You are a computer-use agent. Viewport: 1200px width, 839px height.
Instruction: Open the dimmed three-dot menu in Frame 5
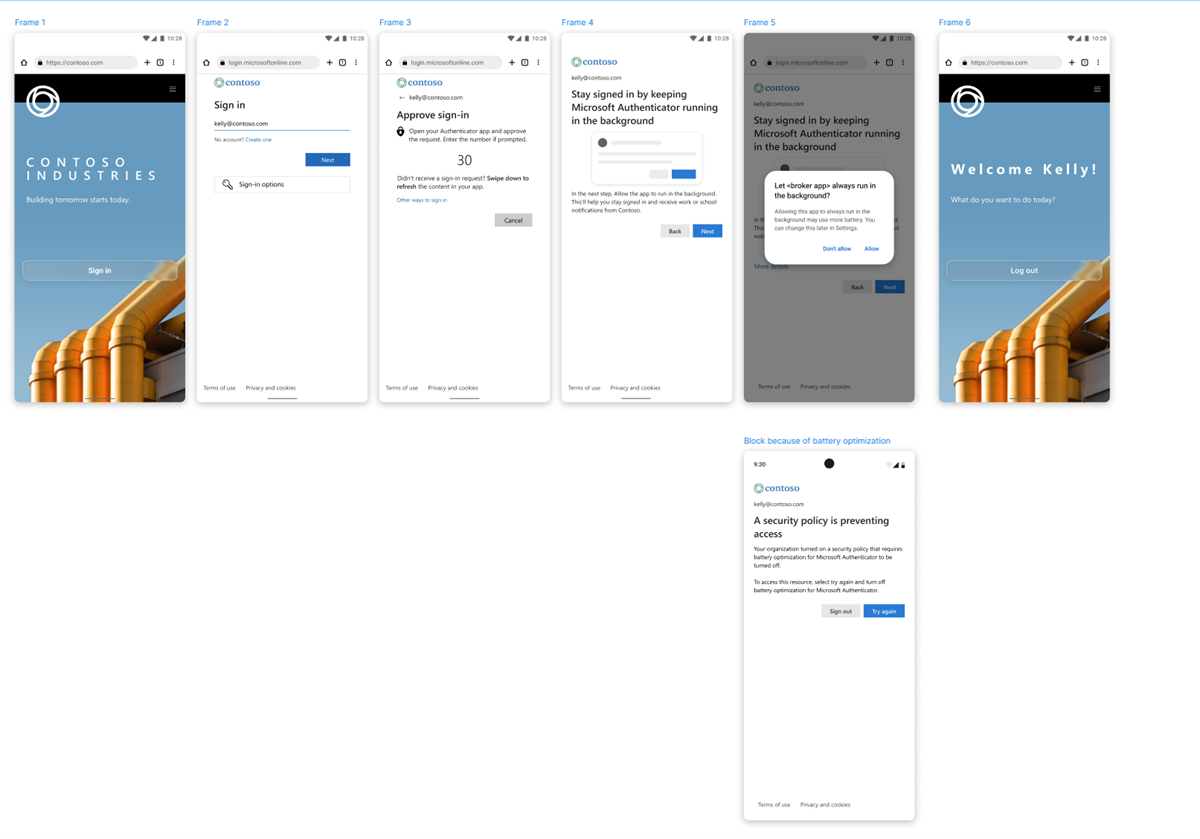pos(903,62)
